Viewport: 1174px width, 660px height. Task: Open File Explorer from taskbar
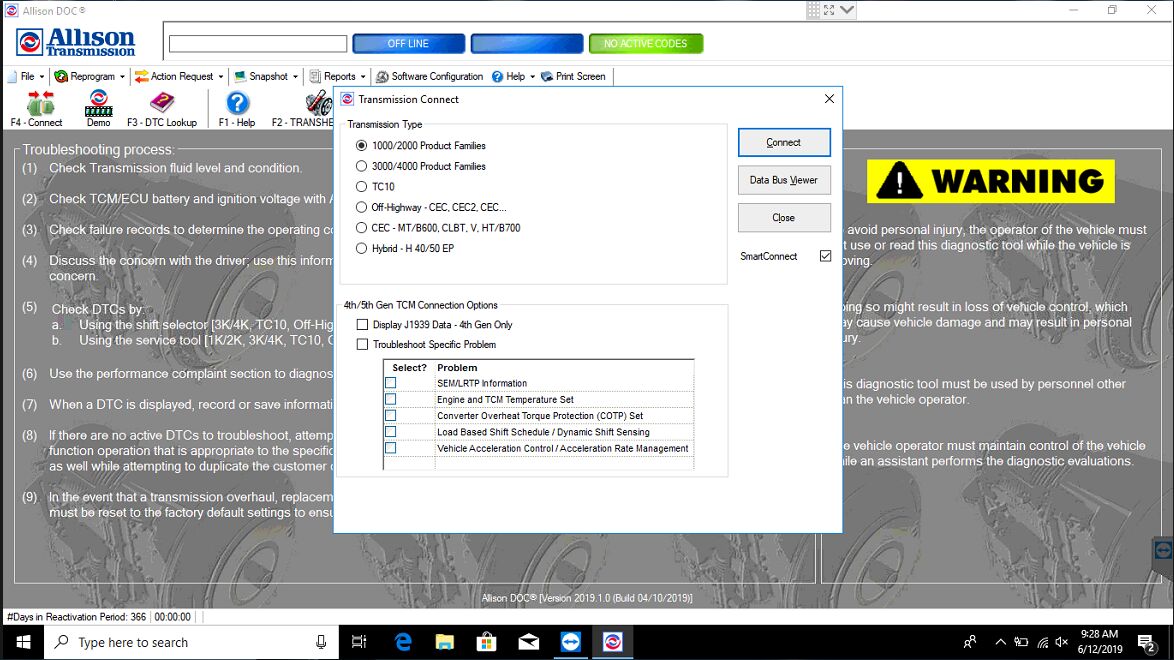(445, 642)
